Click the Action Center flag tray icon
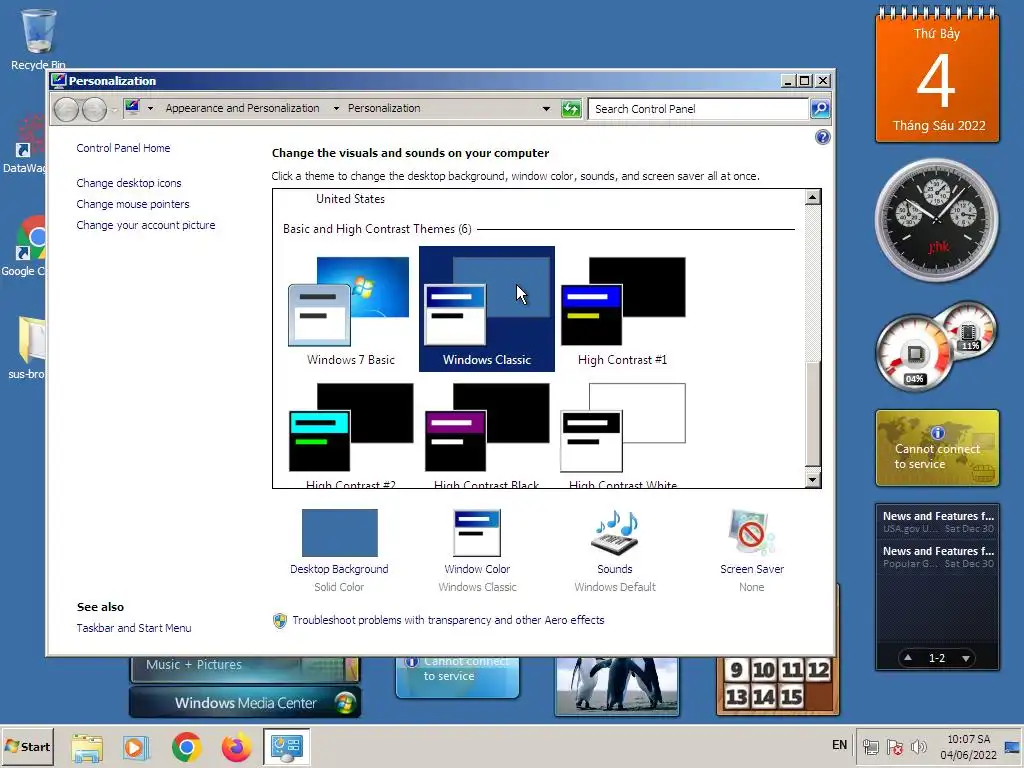The width and height of the screenshot is (1024, 768). [x=895, y=747]
